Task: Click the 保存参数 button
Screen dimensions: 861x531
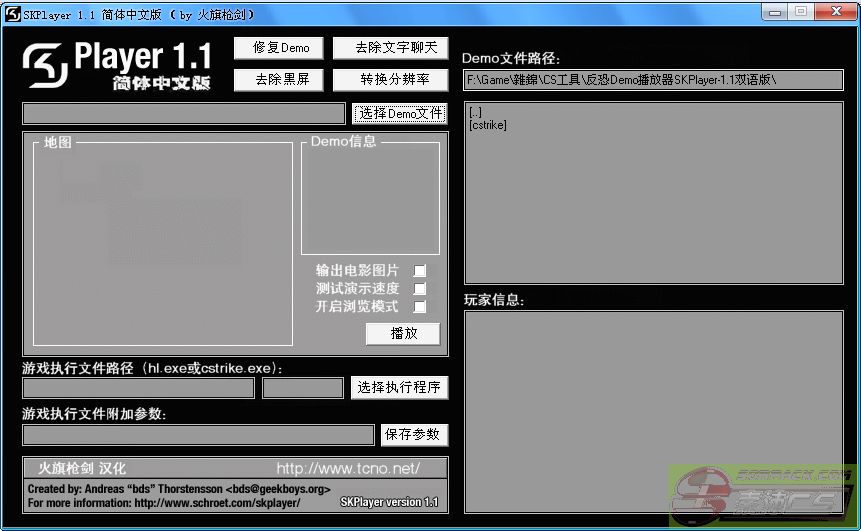Action: pos(413,435)
